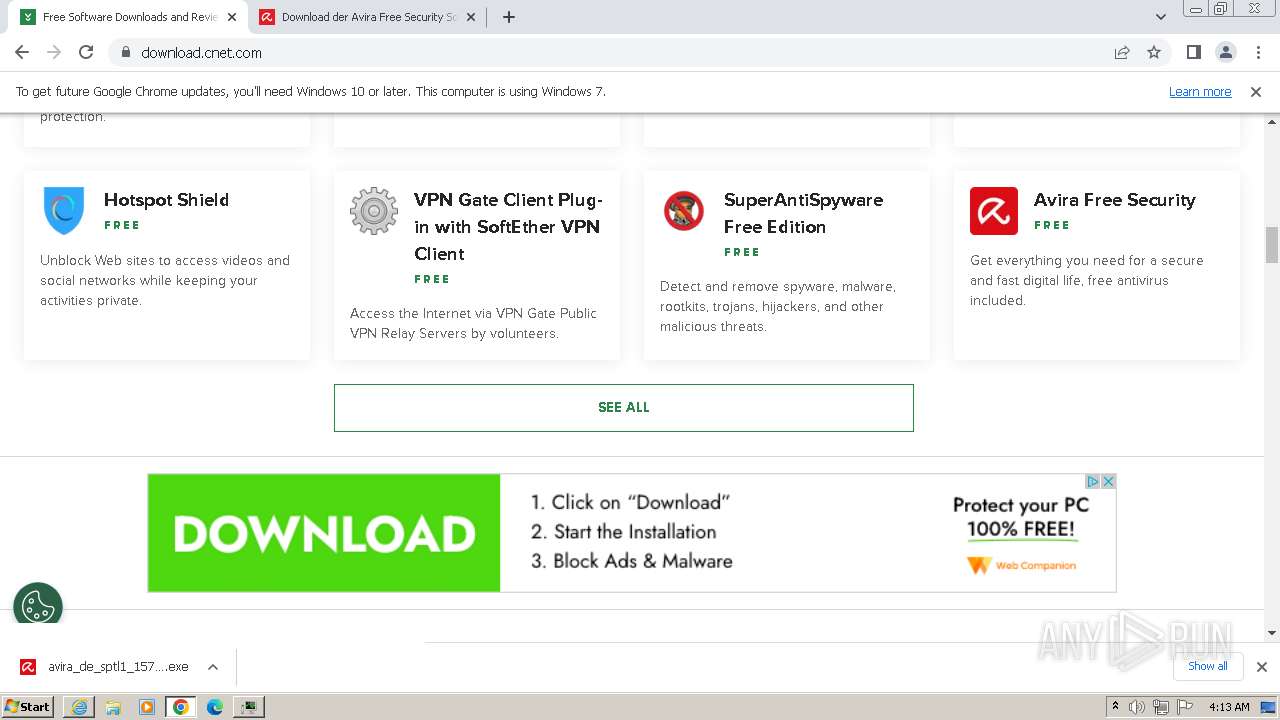
Task: Click the Learn more link
Action: click(x=1200, y=91)
